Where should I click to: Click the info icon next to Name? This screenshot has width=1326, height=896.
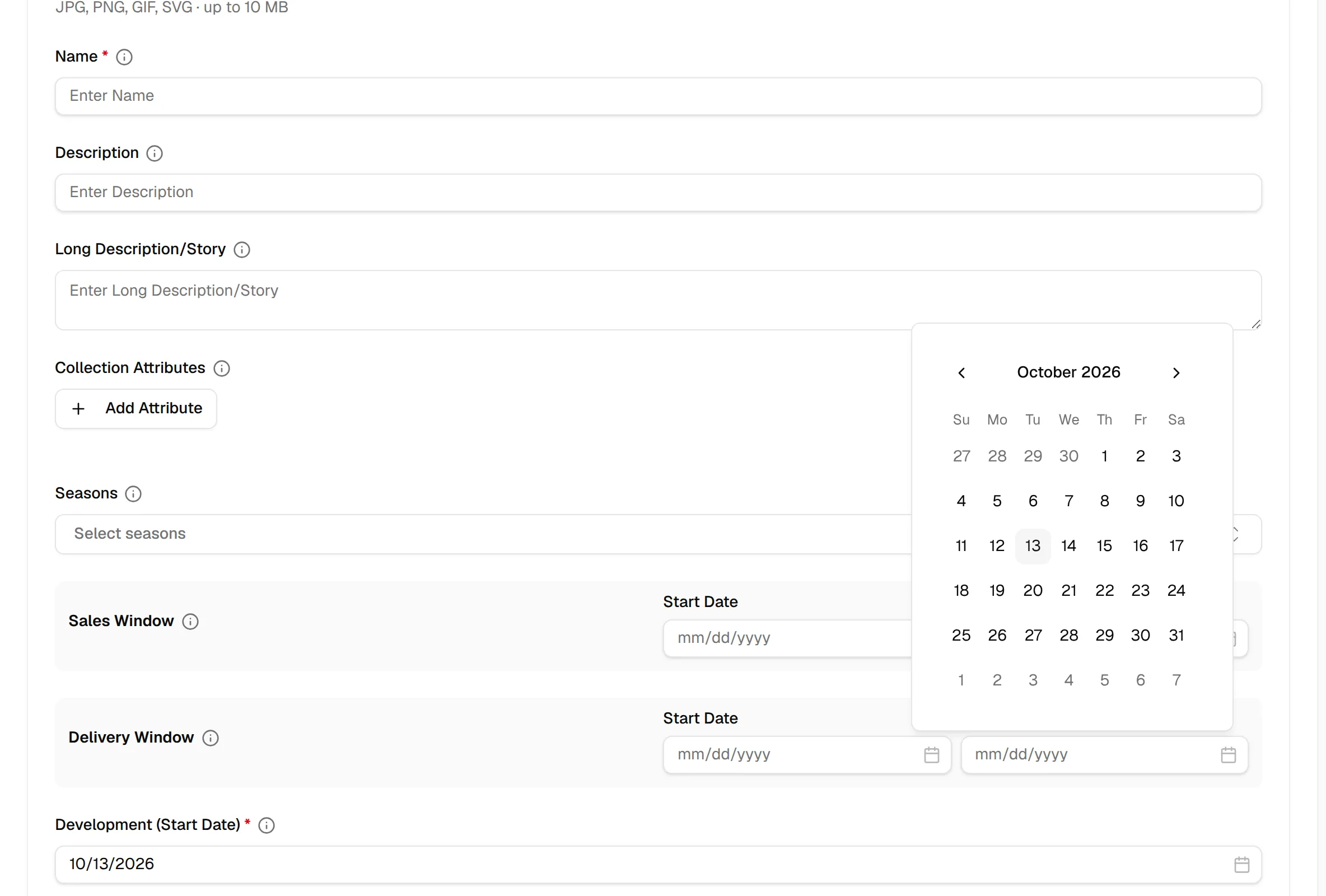124,57
